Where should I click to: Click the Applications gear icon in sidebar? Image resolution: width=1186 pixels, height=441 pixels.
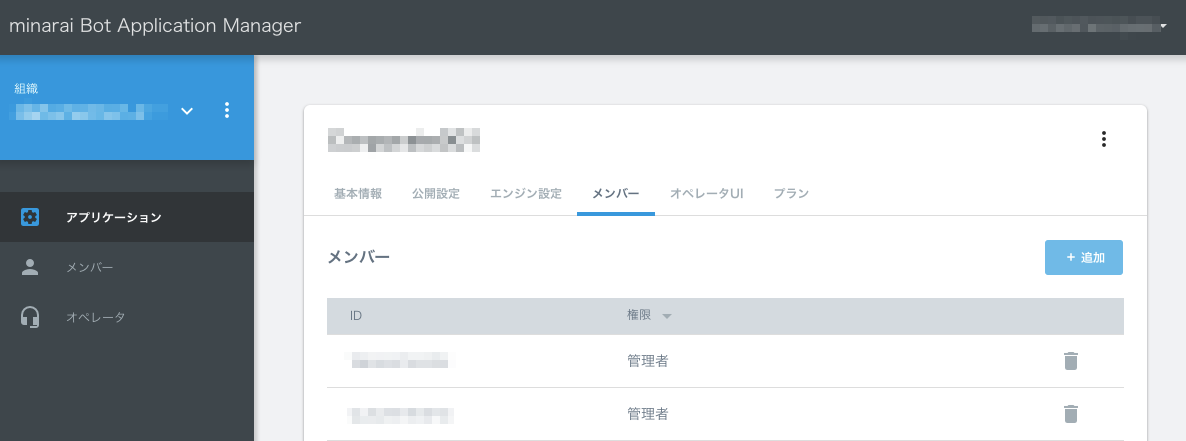[30, 217]
